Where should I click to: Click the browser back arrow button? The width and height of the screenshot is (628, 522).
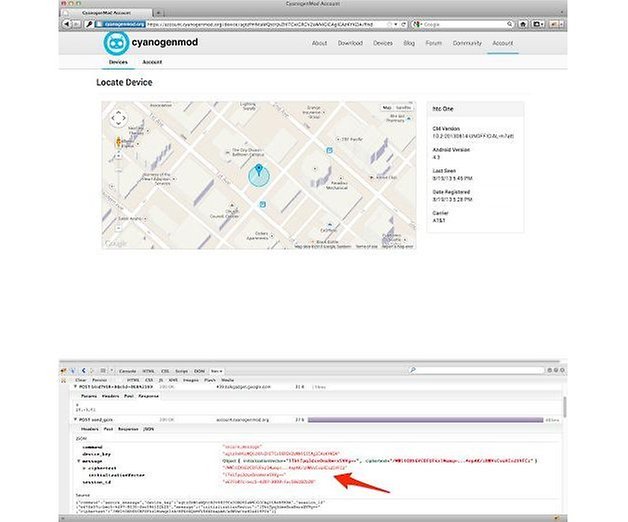tap(66, 24)
